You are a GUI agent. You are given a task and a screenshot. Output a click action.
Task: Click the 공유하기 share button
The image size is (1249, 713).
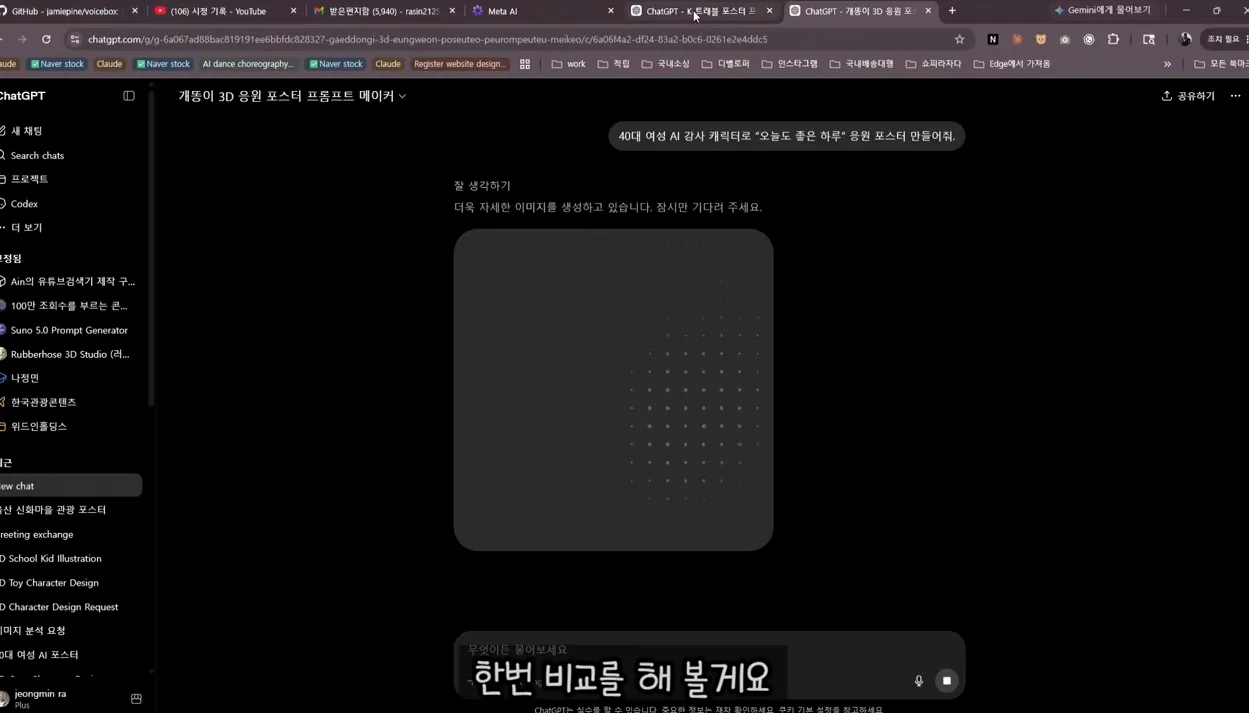1188,96
